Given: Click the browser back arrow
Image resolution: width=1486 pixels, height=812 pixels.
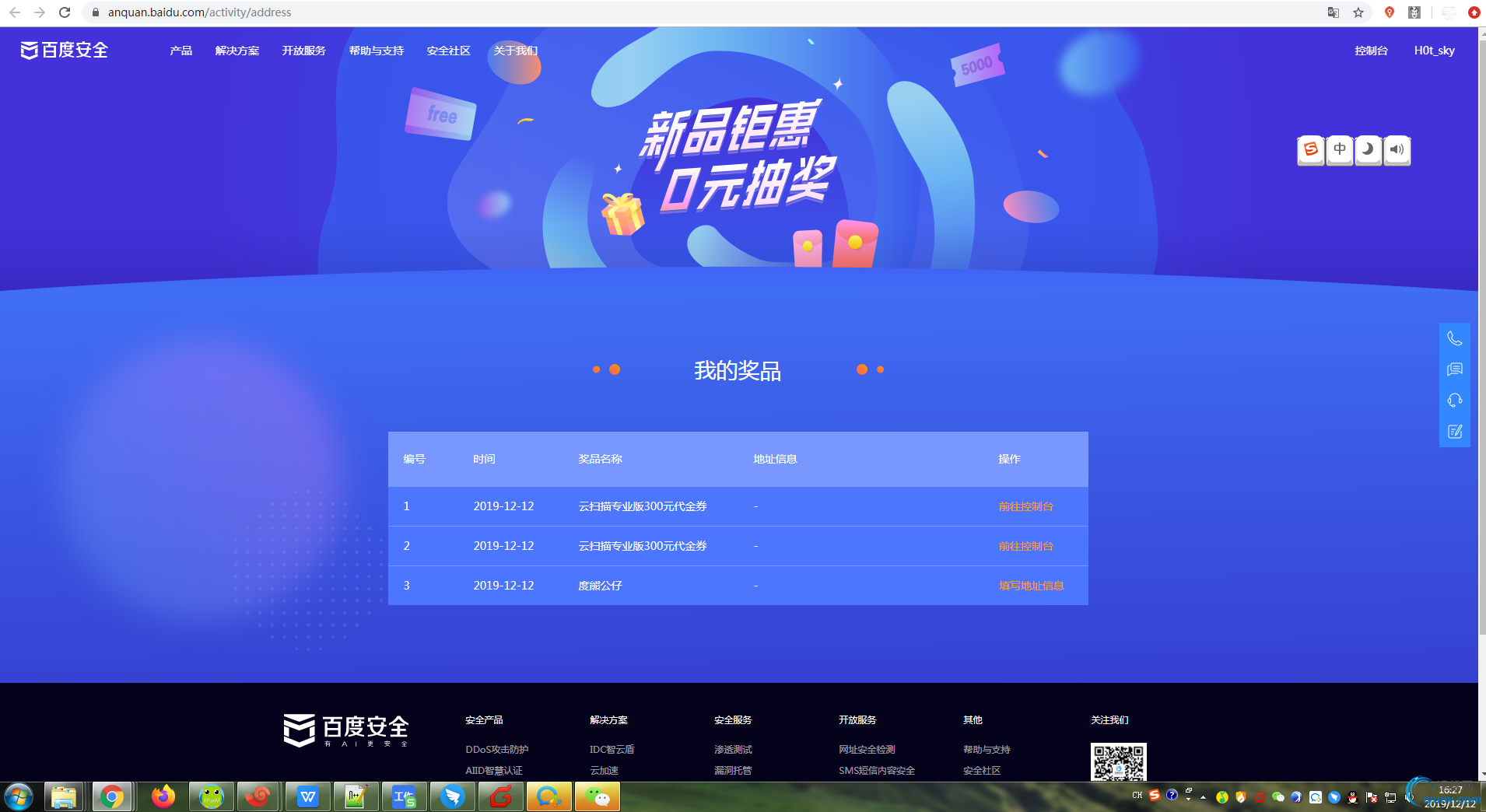Looking at the screenshot, I should [x=14, y=12].
